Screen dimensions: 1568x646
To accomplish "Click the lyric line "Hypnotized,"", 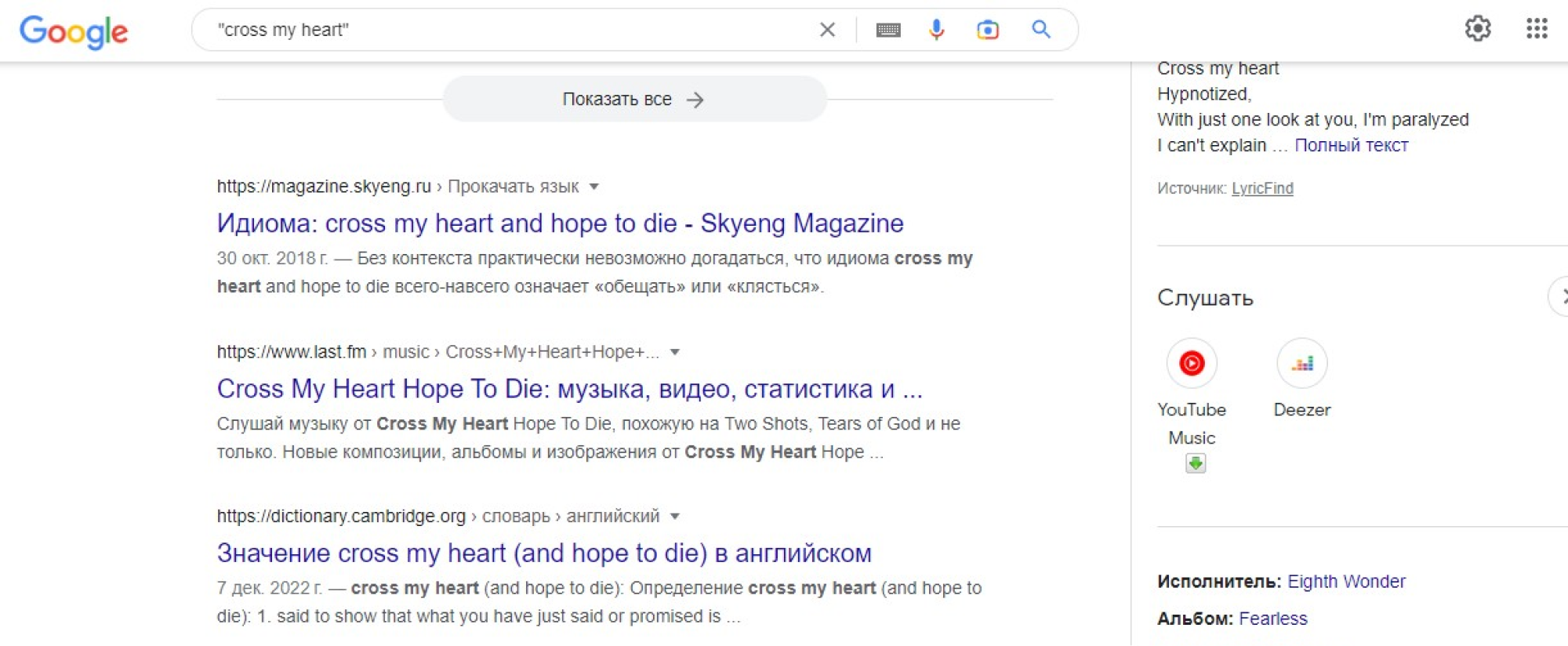I will 1204,94.
